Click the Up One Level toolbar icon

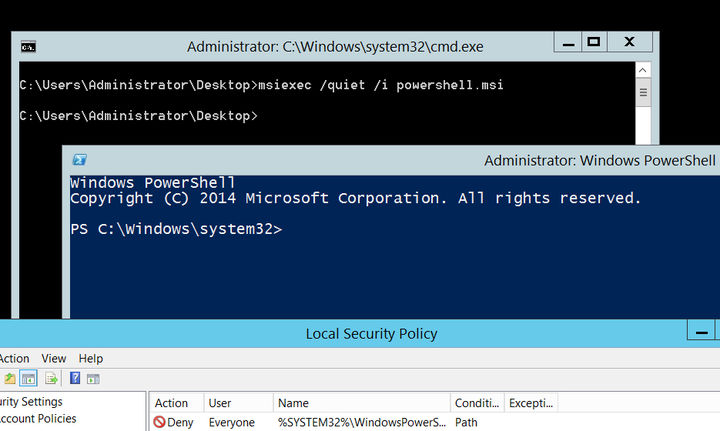click(x=10, y=379)
